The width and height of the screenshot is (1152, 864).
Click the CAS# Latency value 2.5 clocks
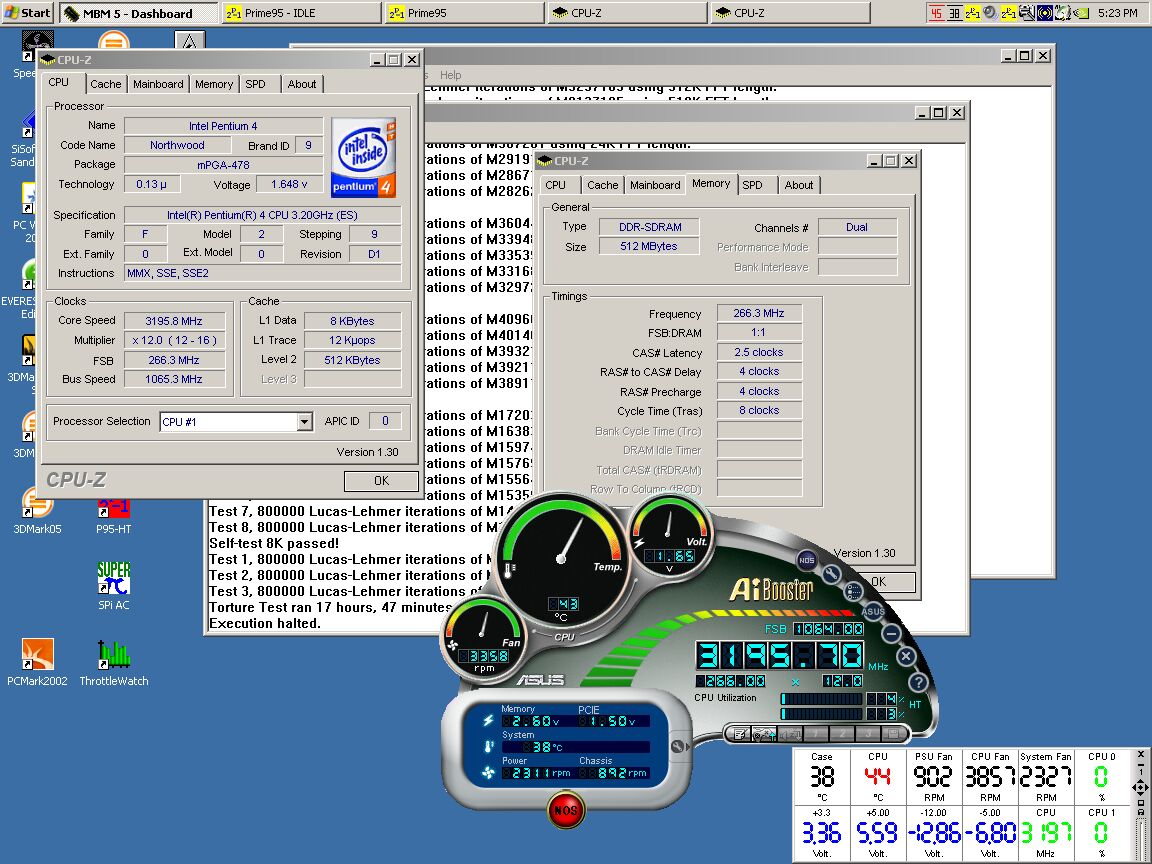click(x=759, y=353)
